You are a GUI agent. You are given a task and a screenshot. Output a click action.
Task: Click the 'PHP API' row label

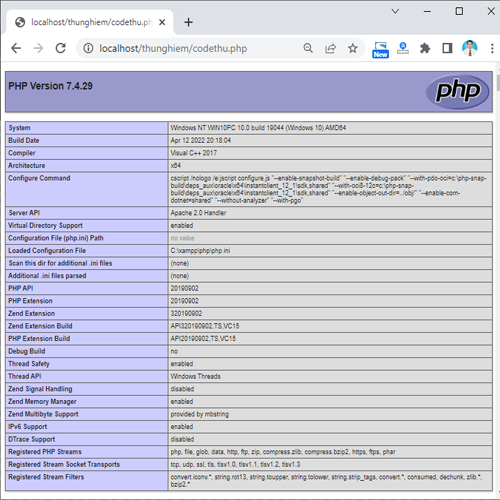21,288
